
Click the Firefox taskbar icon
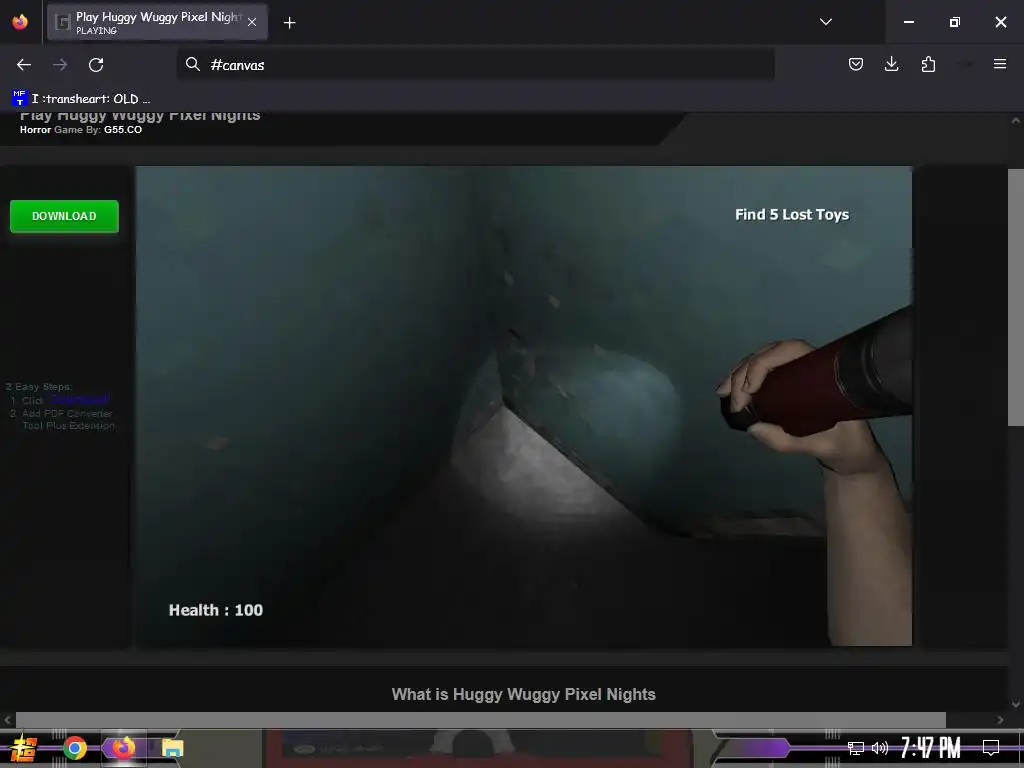[x=123, y=748]
